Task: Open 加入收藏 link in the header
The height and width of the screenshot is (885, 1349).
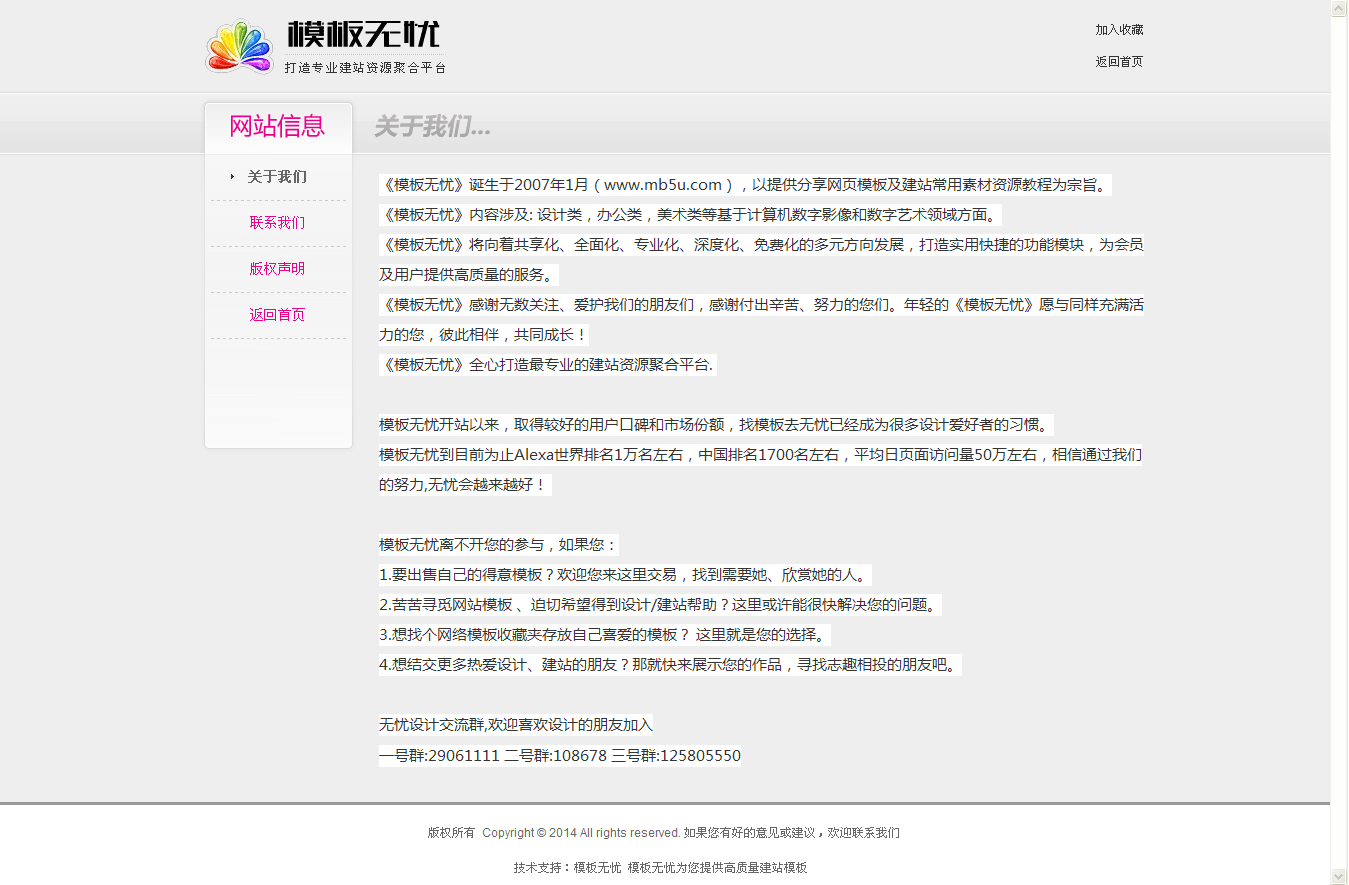Action: [1119, 30]
